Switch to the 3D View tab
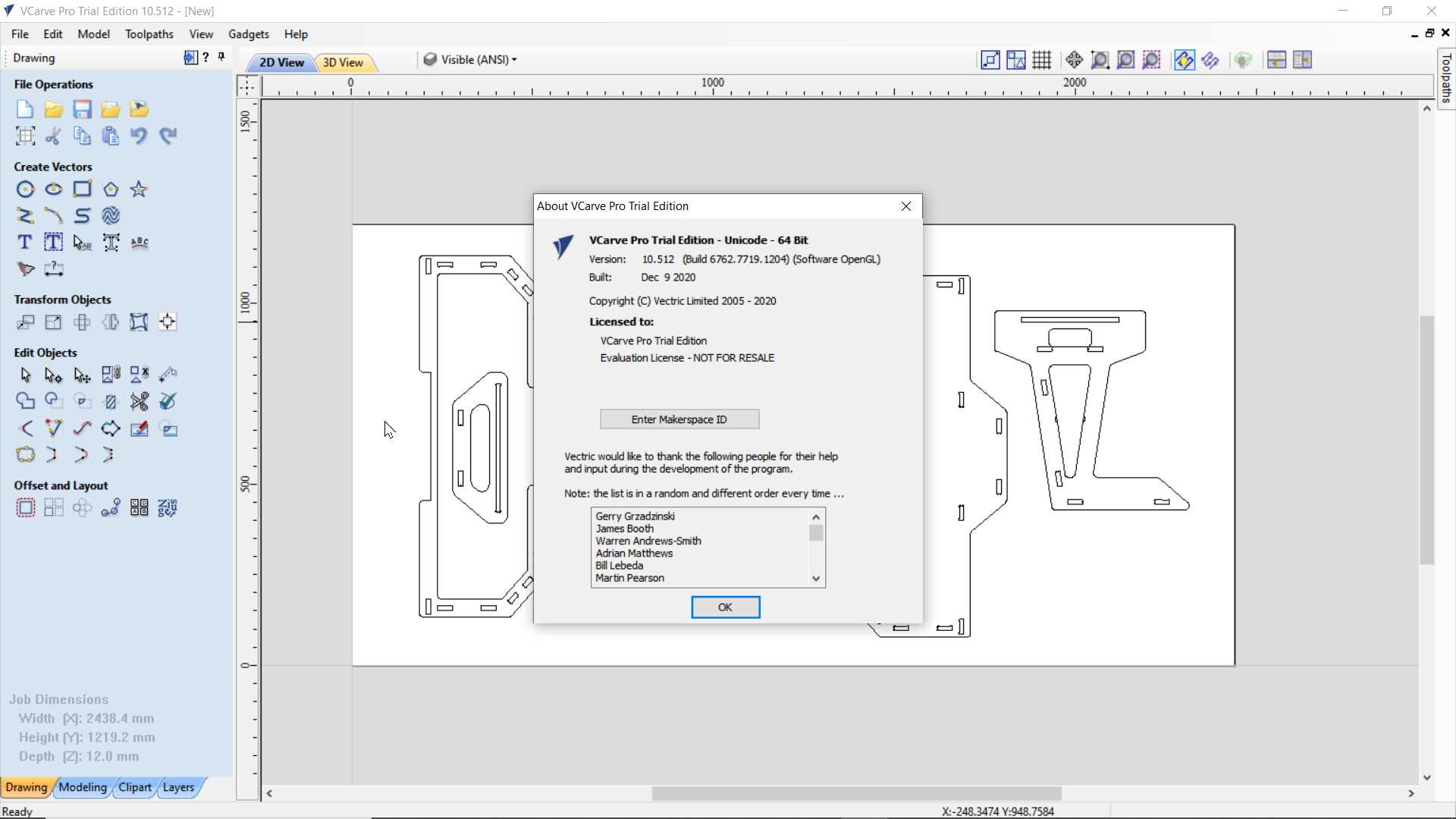1456x819 pixels. pos(343,62)
